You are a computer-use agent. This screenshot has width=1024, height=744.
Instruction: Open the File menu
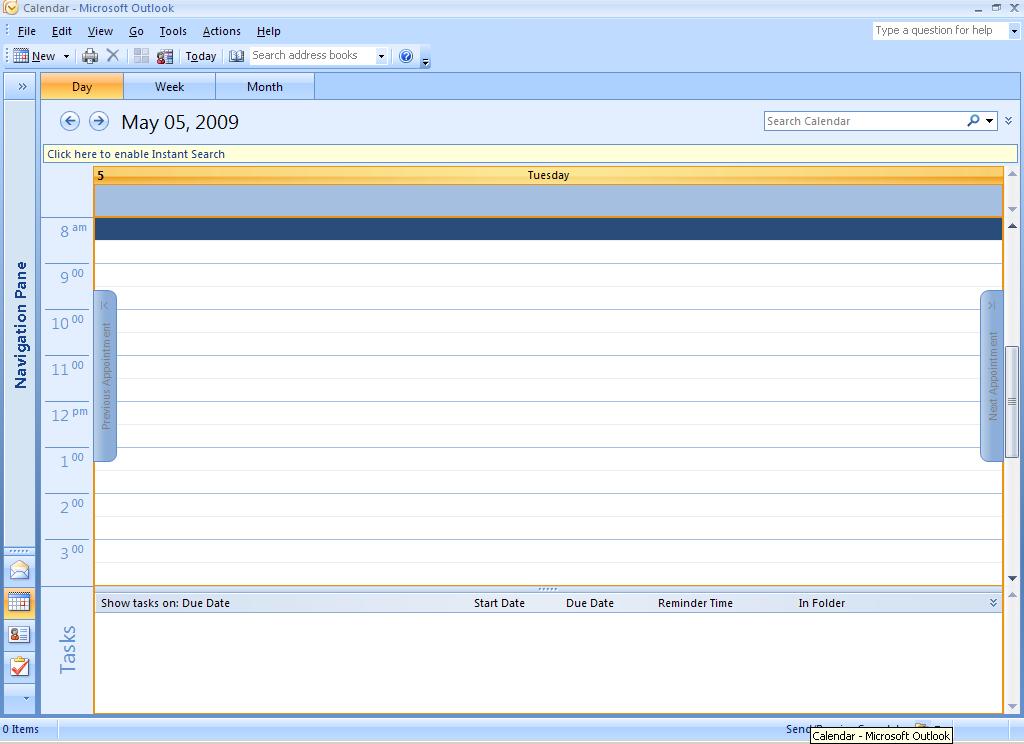[x=27, y=31]
